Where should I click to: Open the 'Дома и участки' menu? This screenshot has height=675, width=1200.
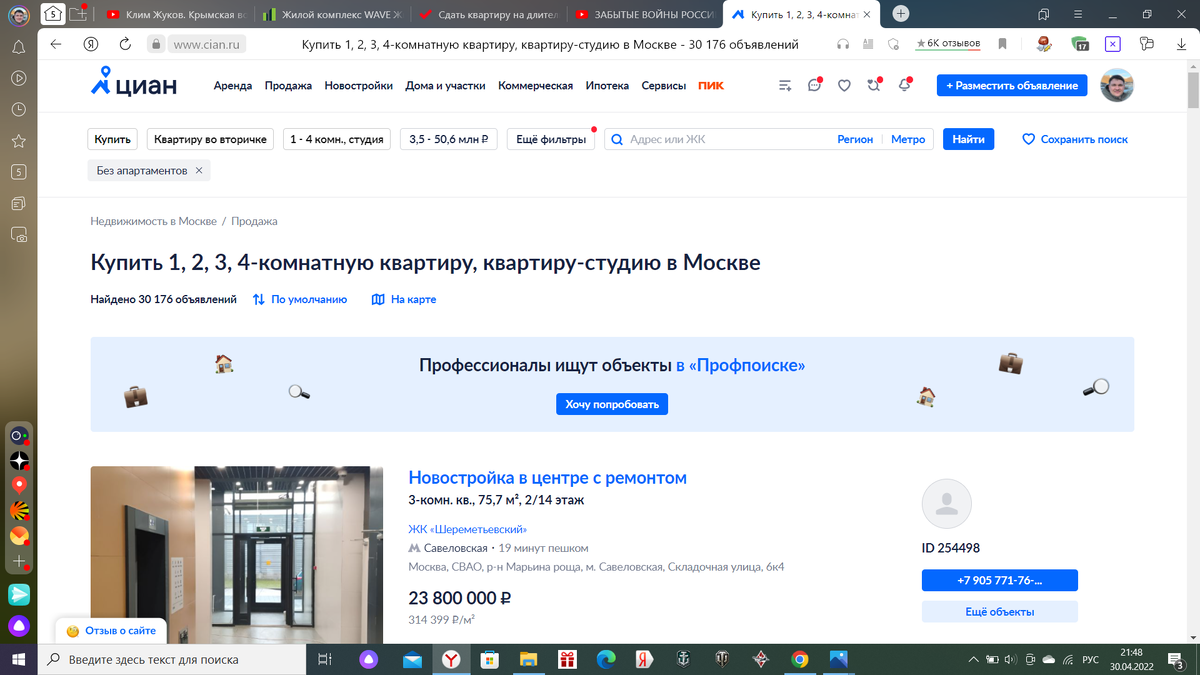pos(445,86)
